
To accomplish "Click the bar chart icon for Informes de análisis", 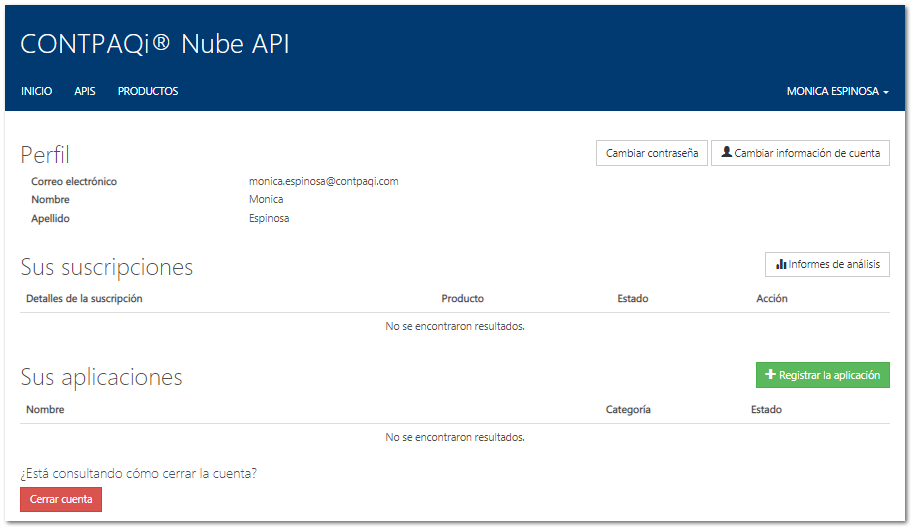I will click(781, 264).
